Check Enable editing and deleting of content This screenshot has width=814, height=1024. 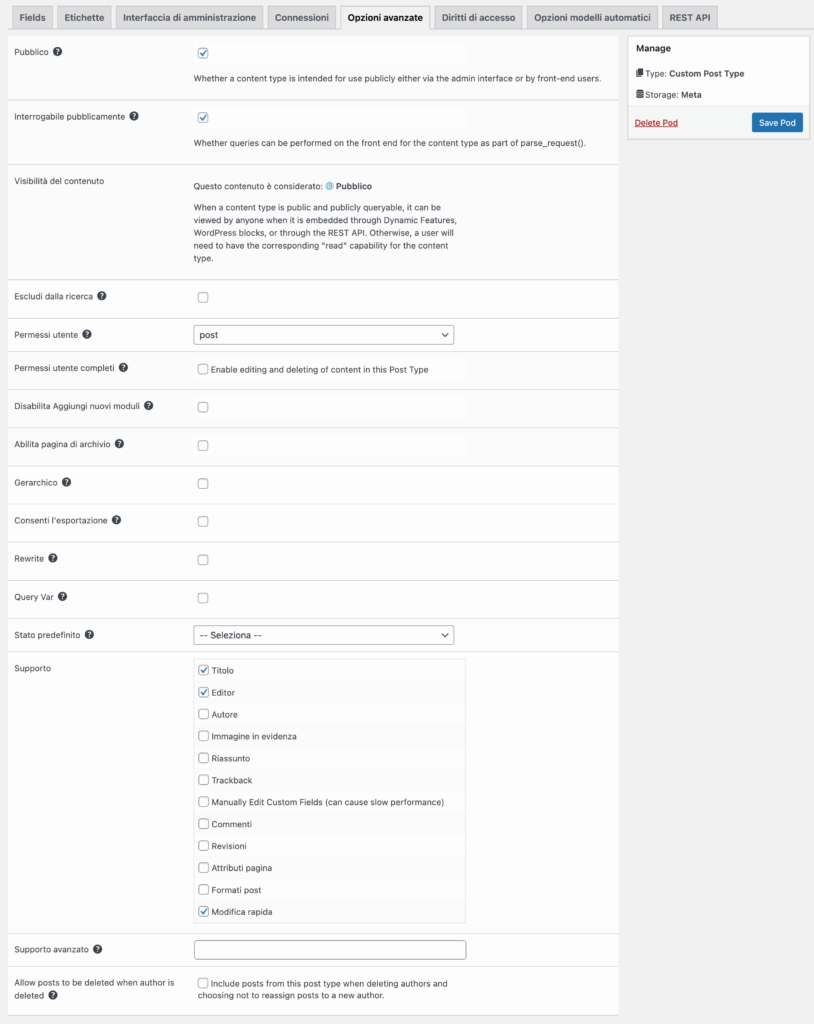click(x=203, y=369)
